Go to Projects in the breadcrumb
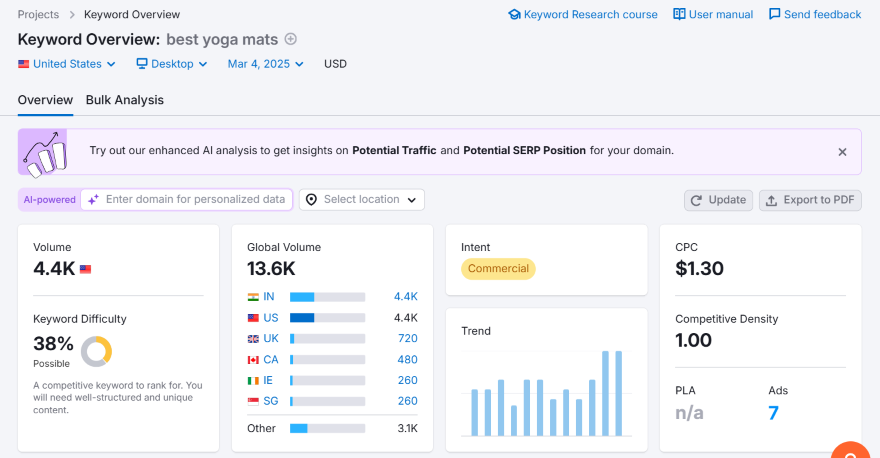Viewport: 880px width, 458px height. 38,15
